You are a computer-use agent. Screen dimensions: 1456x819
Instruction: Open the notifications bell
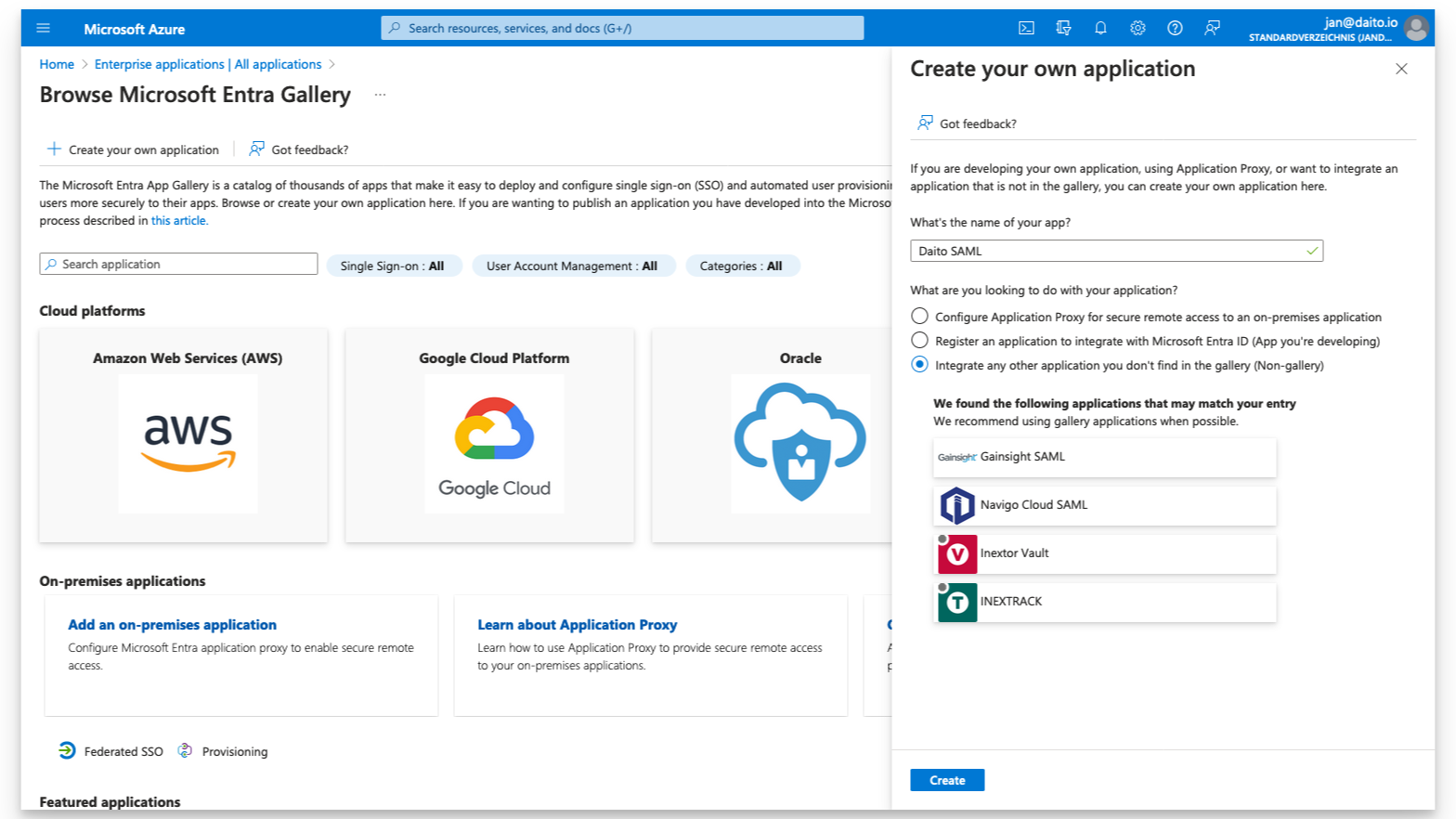(1100, 28)
